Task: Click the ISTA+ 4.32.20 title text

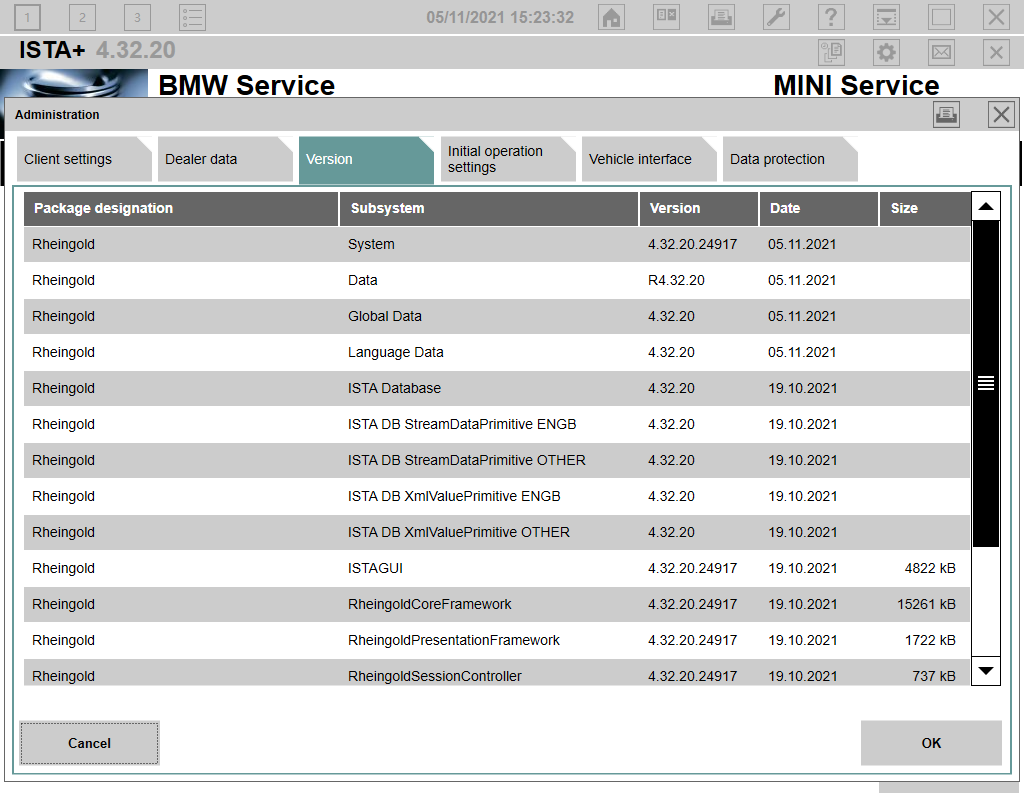Action: coord(97,50)
